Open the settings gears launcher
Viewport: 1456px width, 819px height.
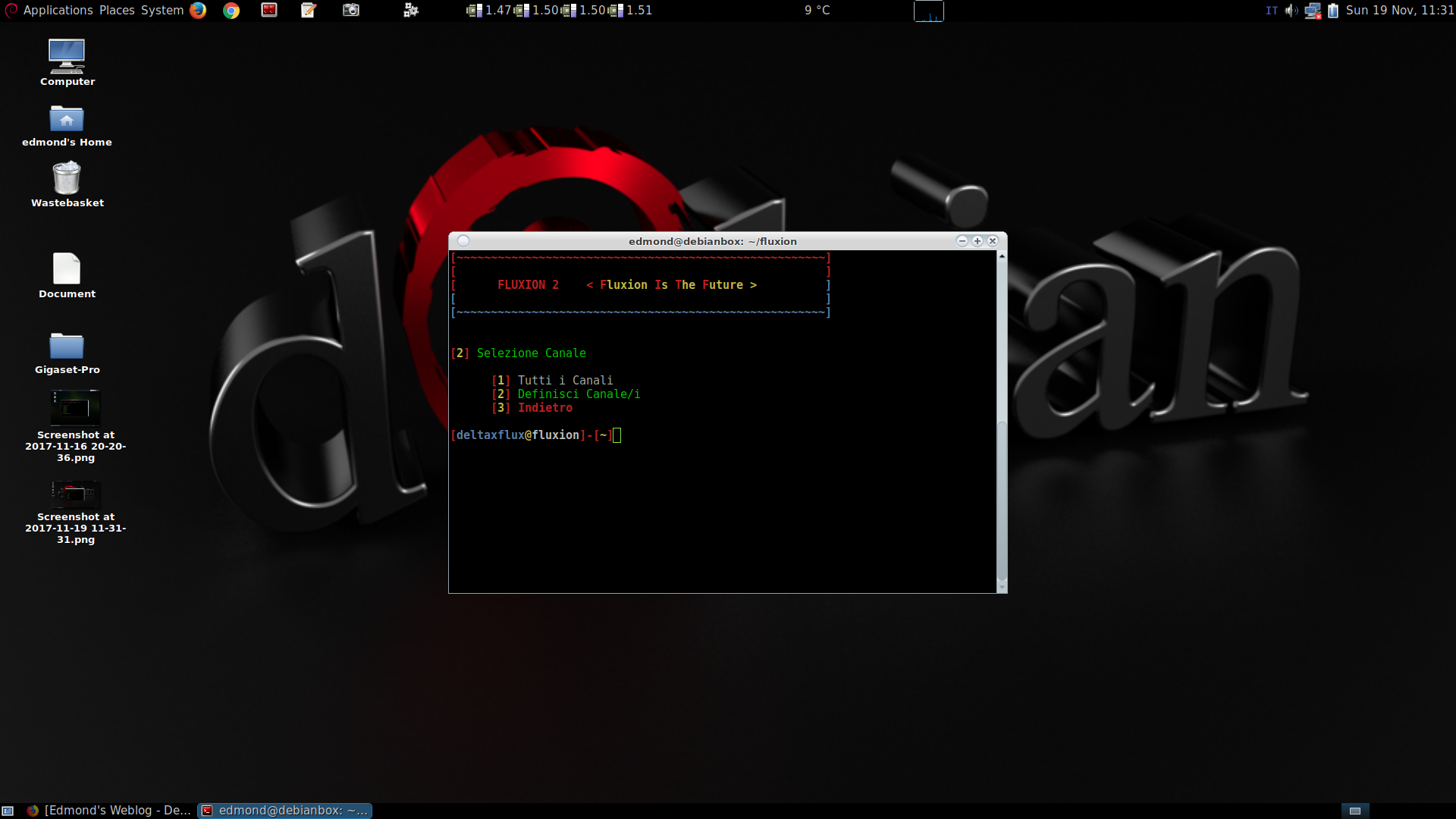click(x=411, y=10)
